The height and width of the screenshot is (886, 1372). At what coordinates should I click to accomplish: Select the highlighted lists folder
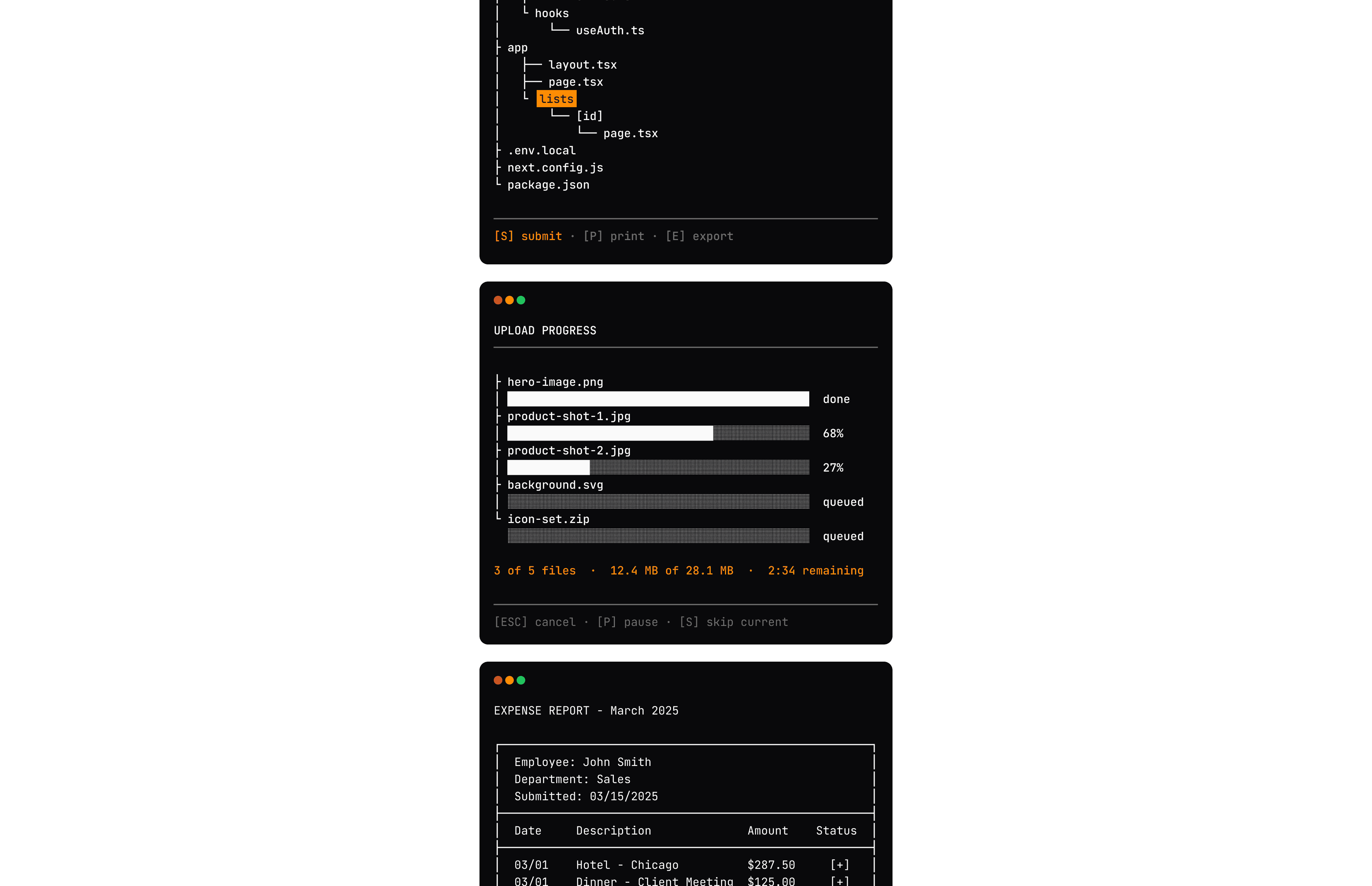pos(556,99)
